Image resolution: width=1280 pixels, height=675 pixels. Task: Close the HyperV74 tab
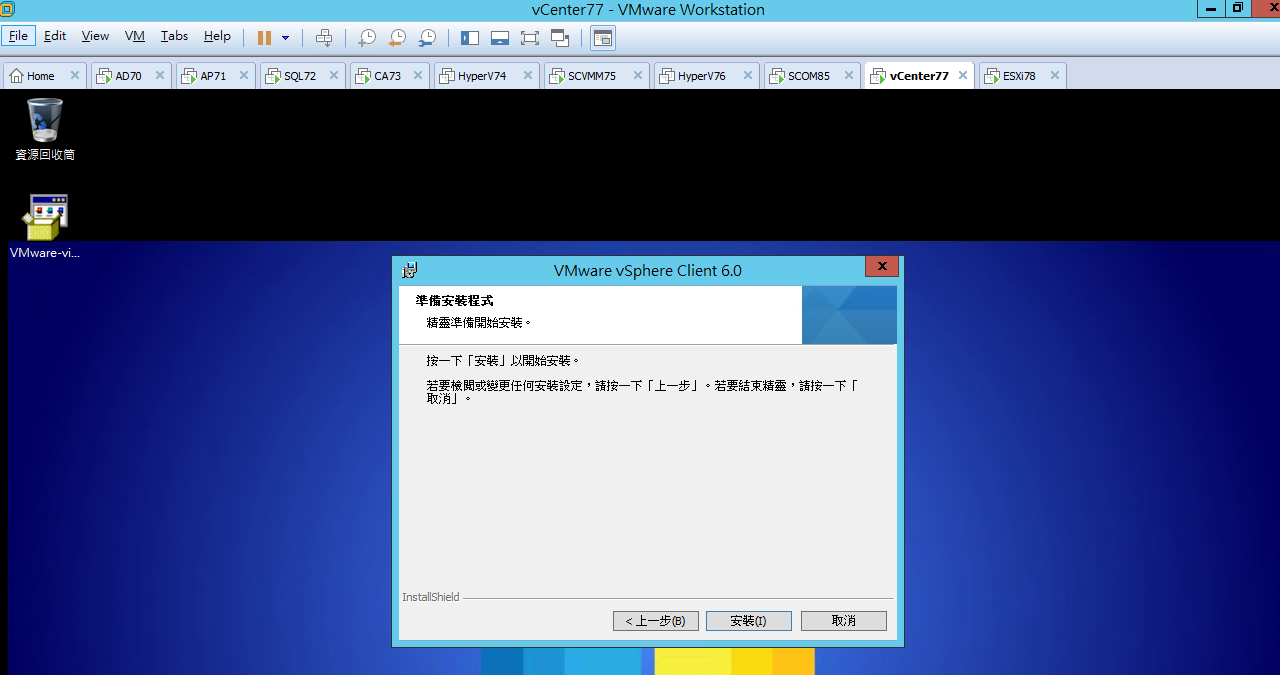(527, 75)
